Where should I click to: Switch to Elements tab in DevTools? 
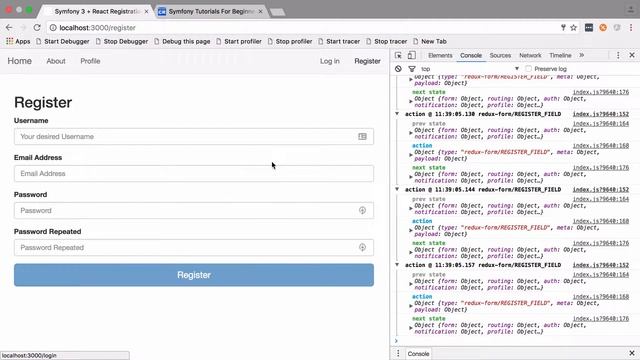[440, 55]
